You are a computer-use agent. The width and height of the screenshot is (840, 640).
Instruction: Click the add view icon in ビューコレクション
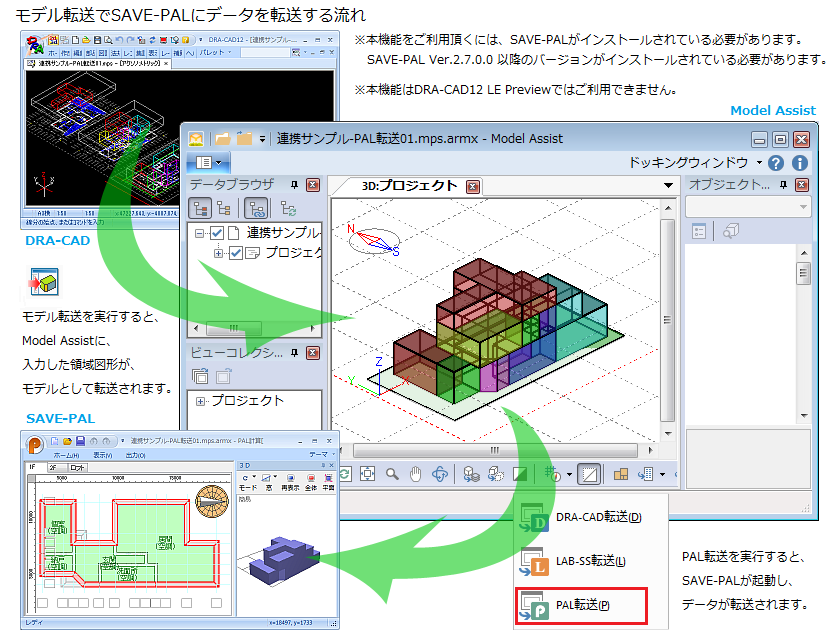click(200, 376)
